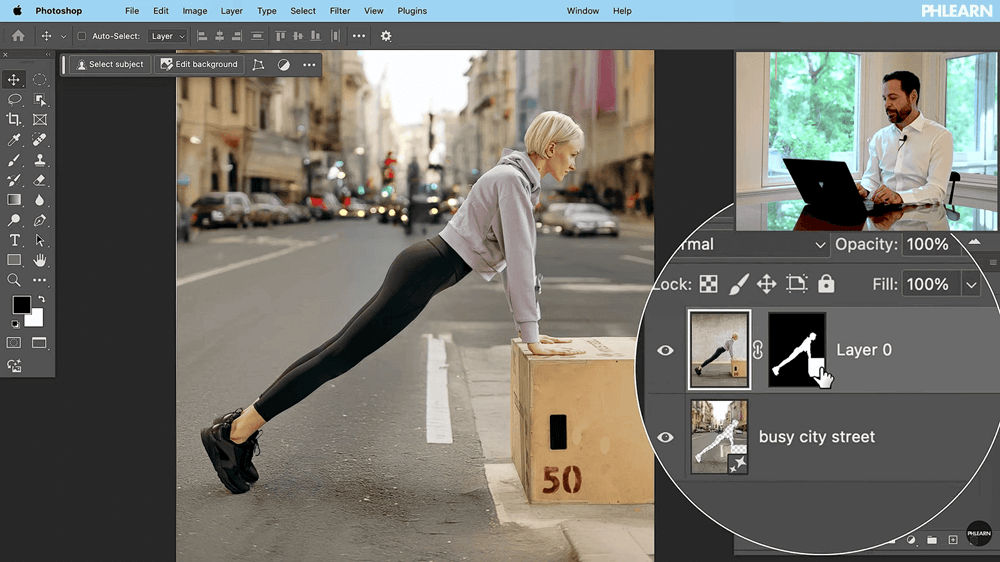
Task: Click the lock all layer padlock icon
Action: tap(826, 284)
